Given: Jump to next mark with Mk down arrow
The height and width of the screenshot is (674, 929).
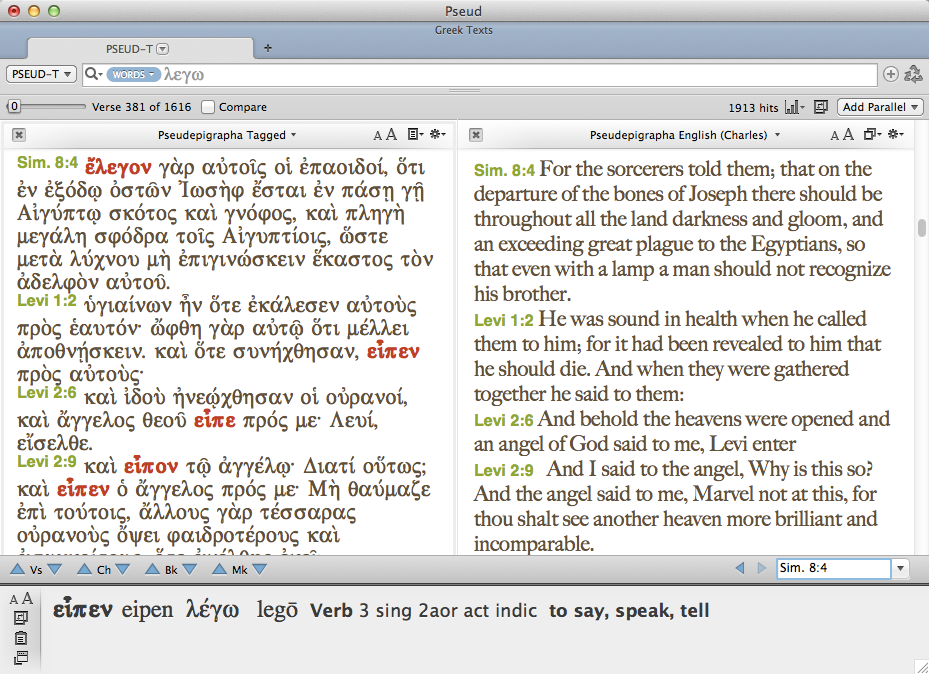Looking at the screenshot, I should point(260,569).
